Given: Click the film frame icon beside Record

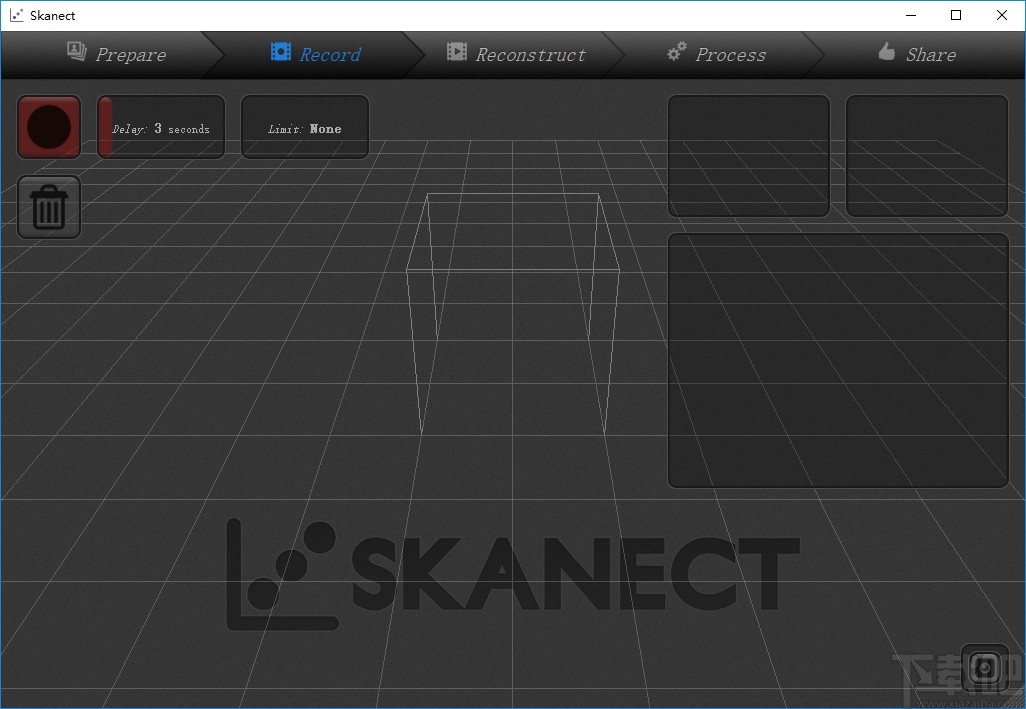Looking at the screenshot, I should tap(281, 53).
